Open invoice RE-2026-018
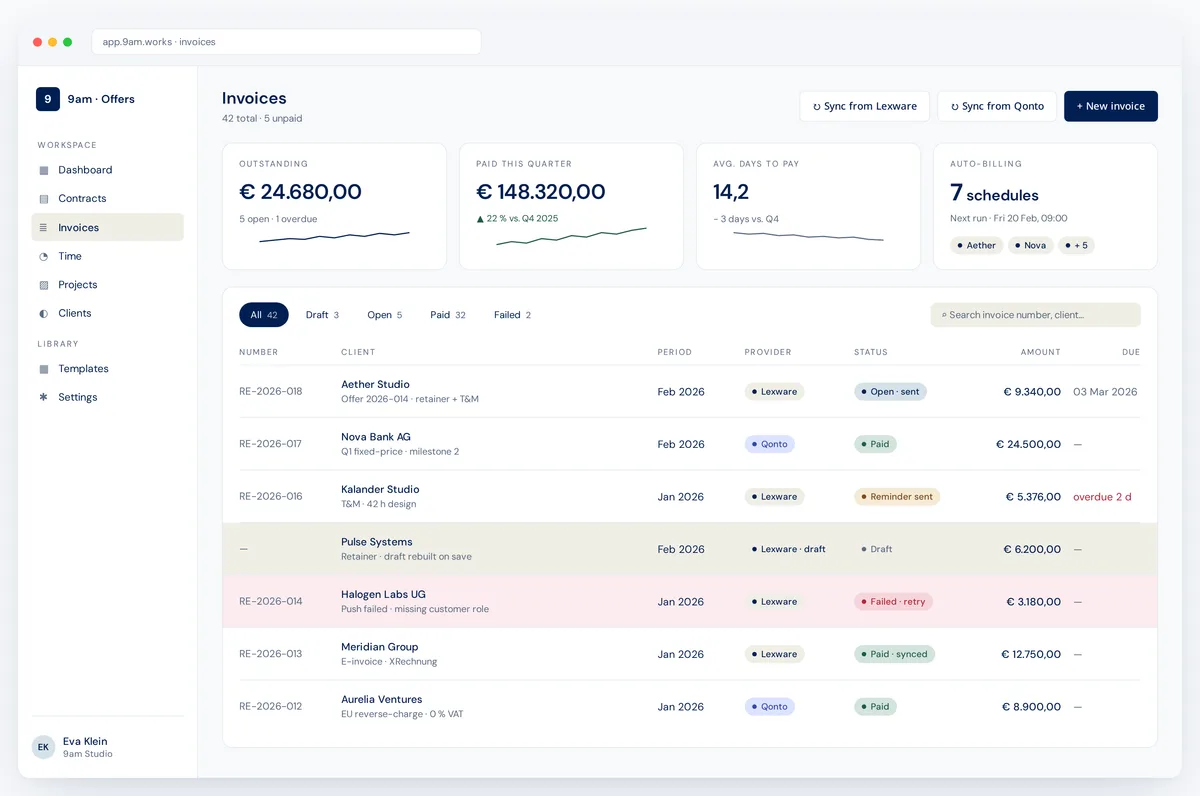The image size is (1200, 796). (271, 392)
